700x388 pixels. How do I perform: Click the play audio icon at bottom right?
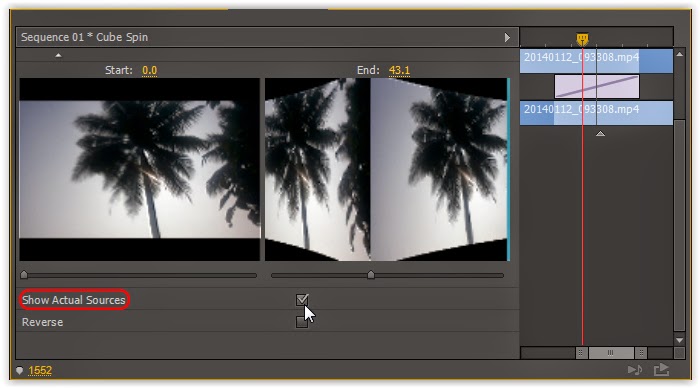point(635,370)
